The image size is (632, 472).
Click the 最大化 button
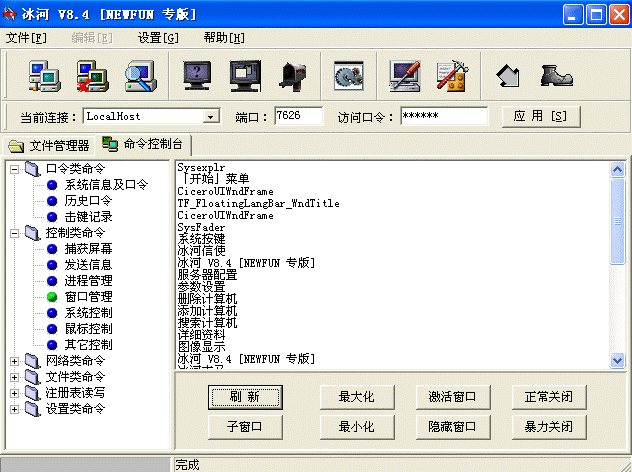coord(357,397)
